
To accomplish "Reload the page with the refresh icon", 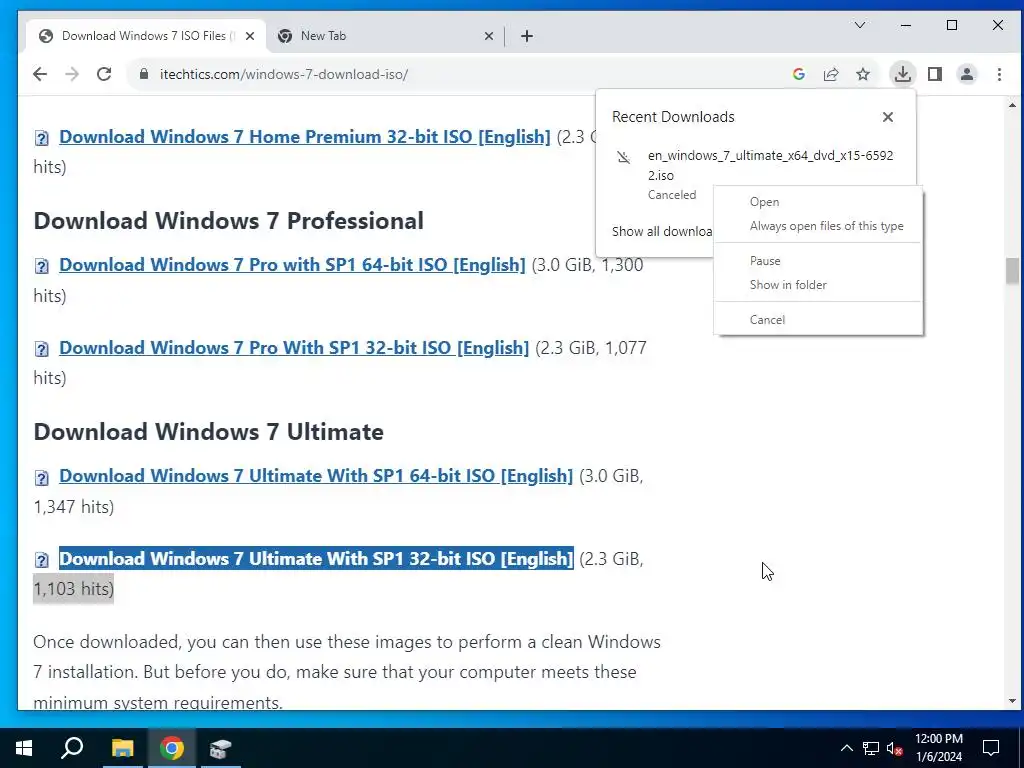I will pyautogui.click(x=104, y=74).
